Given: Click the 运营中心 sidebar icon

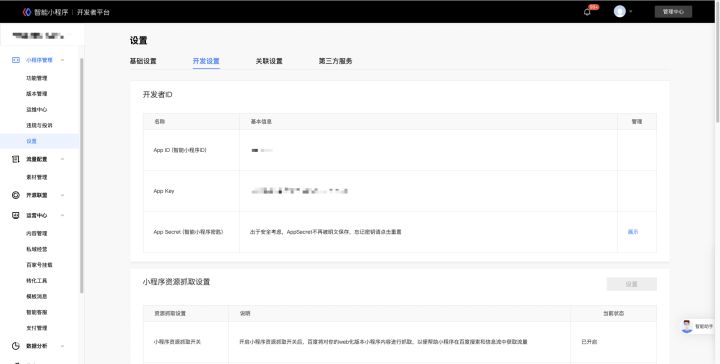Looking at the screenshot, I should 16,215.
